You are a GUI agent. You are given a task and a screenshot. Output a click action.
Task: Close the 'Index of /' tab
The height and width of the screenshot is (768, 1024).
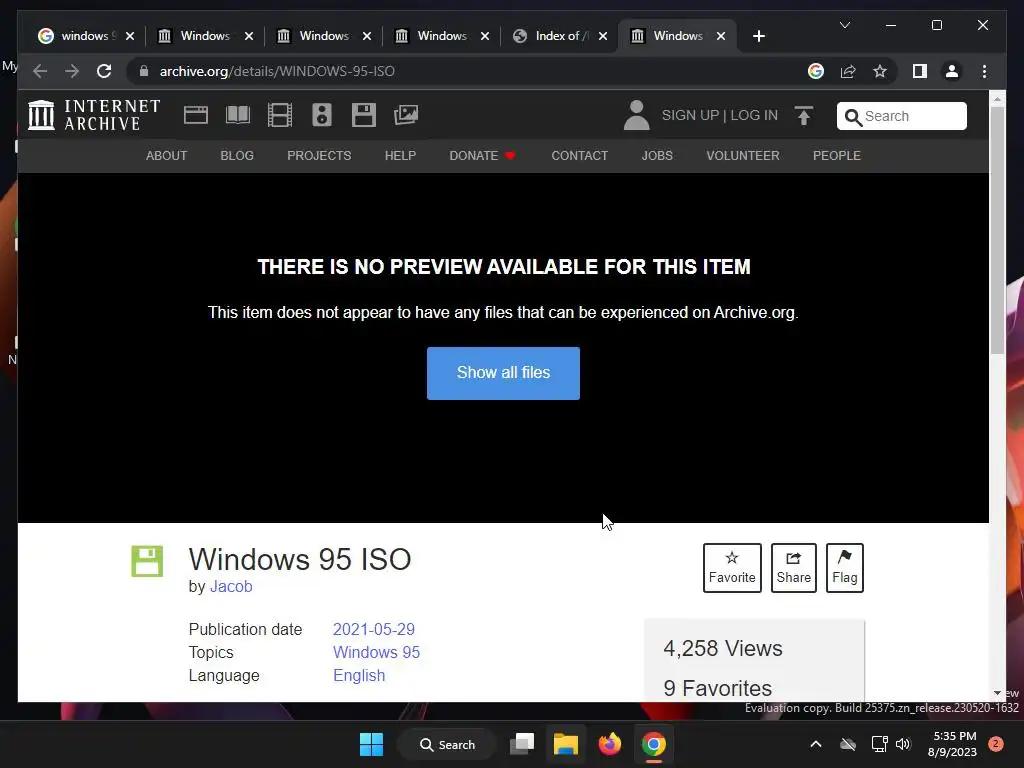(x=603, y=36)
